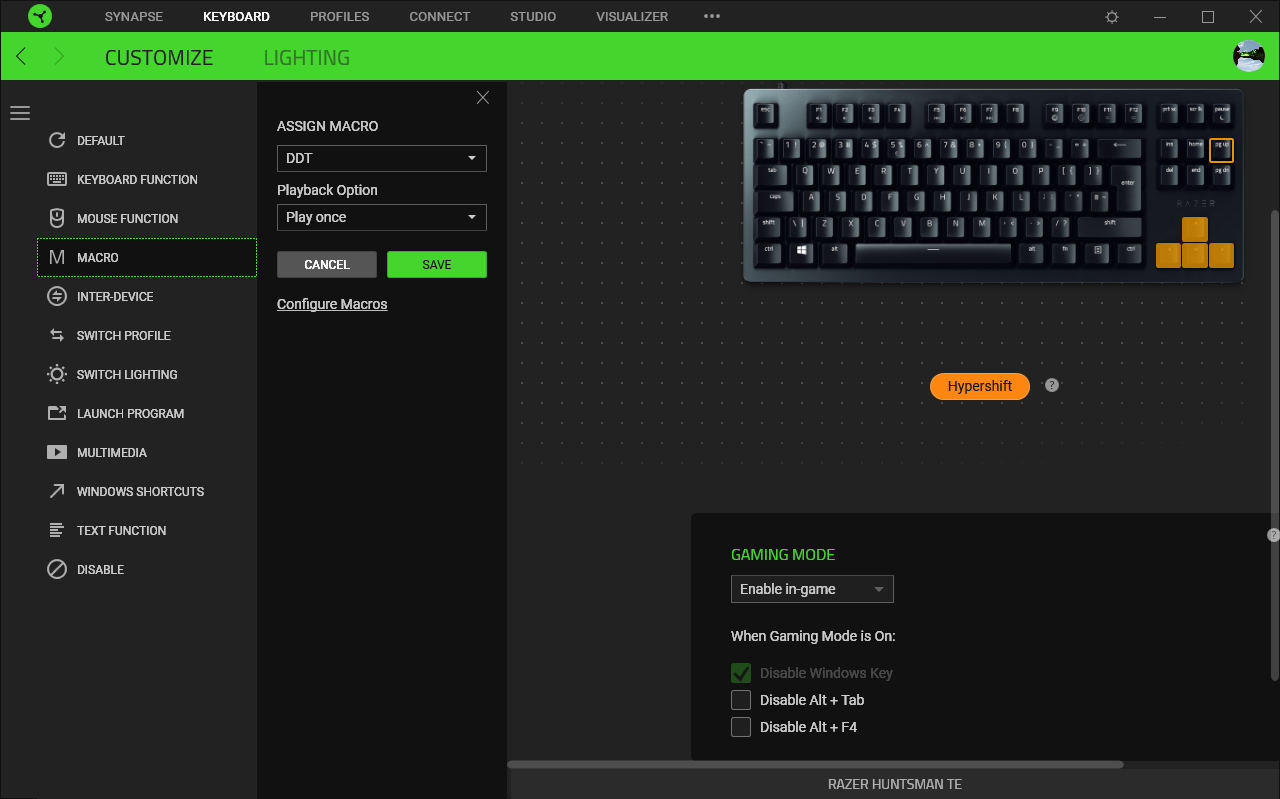The width and height of the screenshot is (1280, 799).
Task: Choose the Inter-Device icon option
Action: point(57,296)
